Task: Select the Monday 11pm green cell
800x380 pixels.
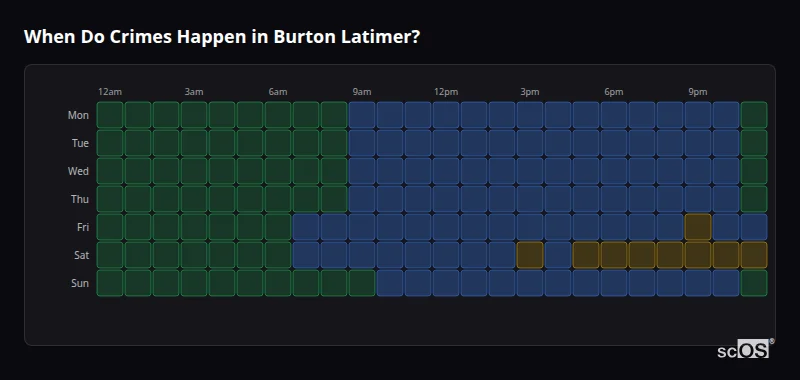Action: pos(754,115)
